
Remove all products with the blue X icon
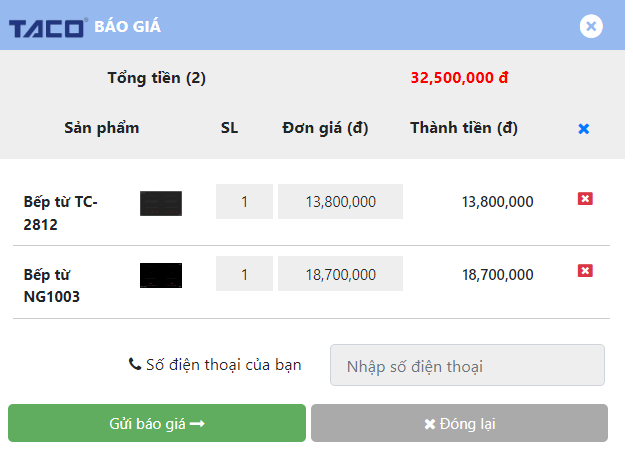point(584,129)
